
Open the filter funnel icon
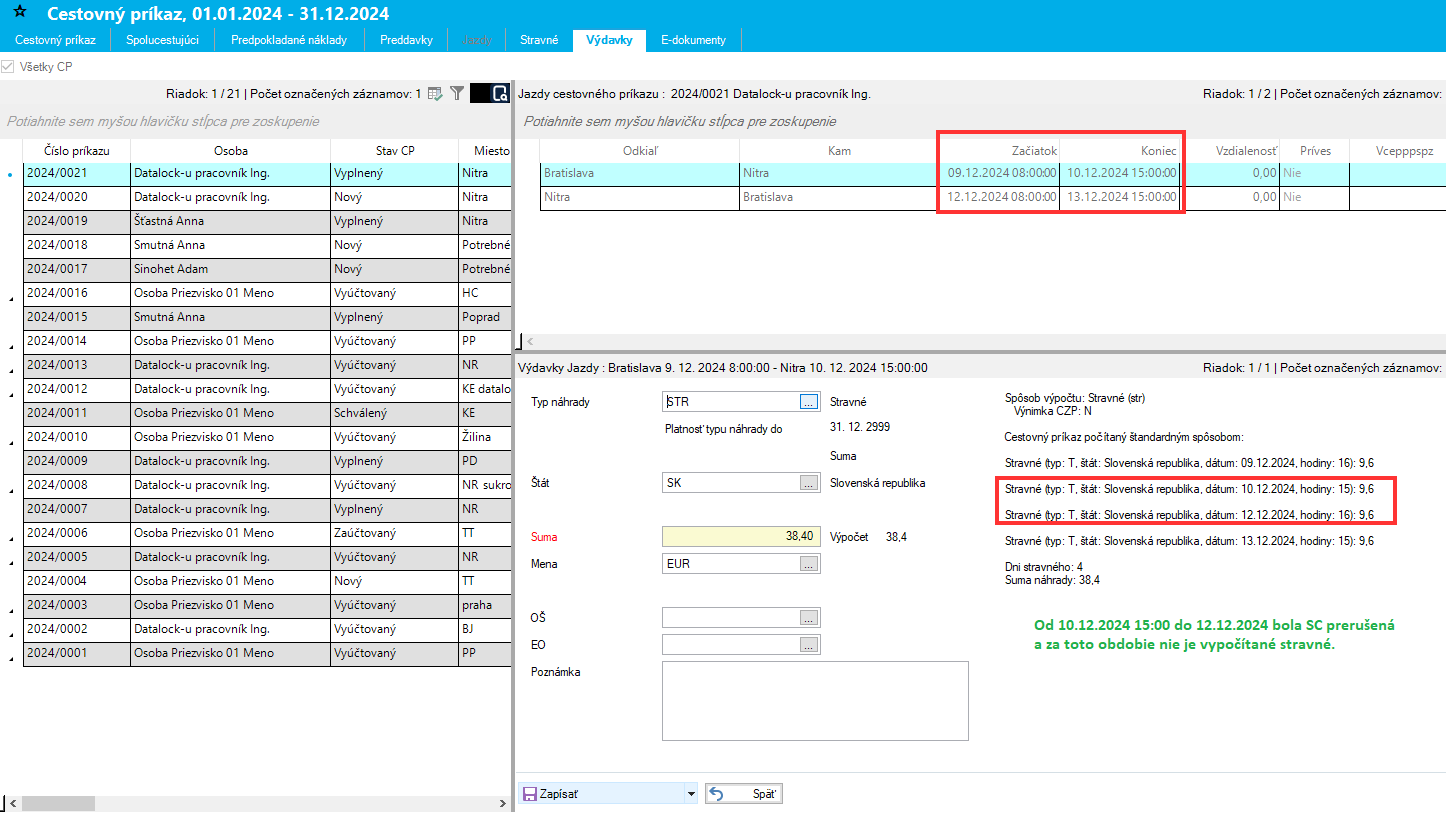pyautogui.click(x=457, y=93)
